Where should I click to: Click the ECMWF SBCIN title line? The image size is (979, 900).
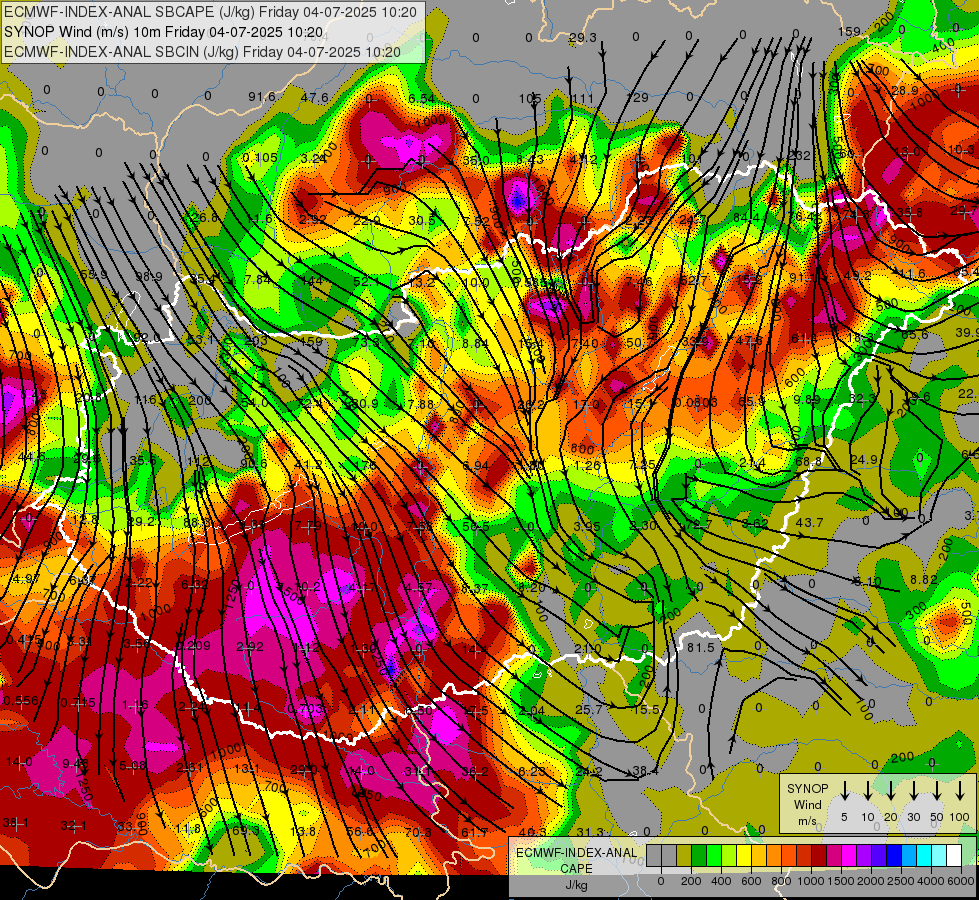(x=202, y=52)
